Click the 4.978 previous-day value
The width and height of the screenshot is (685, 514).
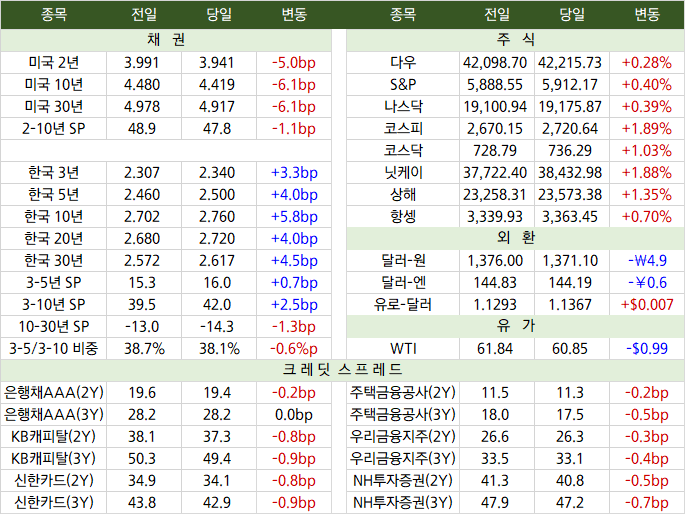click(142, 107)
